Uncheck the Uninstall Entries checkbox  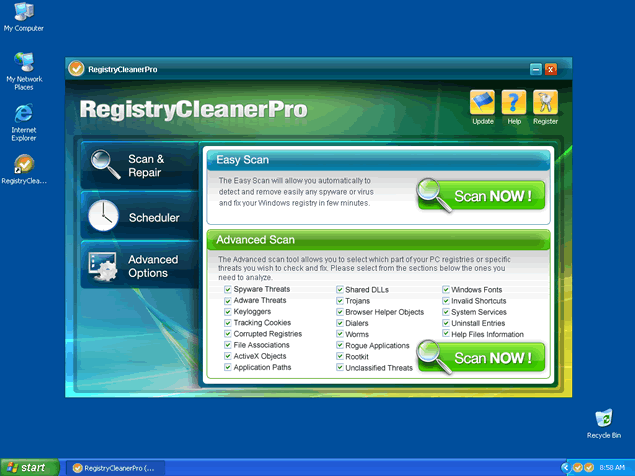446,323
